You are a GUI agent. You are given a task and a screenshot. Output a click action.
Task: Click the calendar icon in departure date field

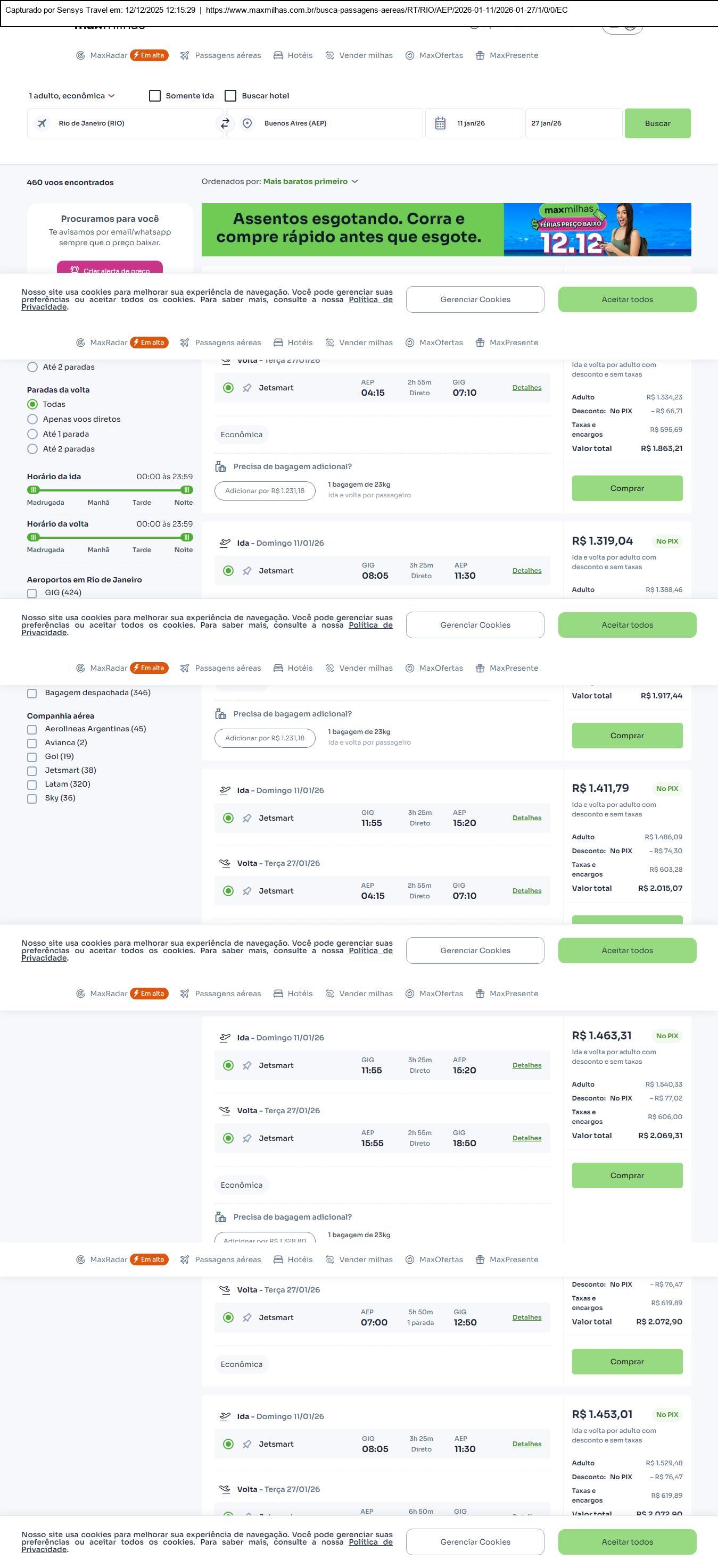[440, 123]
